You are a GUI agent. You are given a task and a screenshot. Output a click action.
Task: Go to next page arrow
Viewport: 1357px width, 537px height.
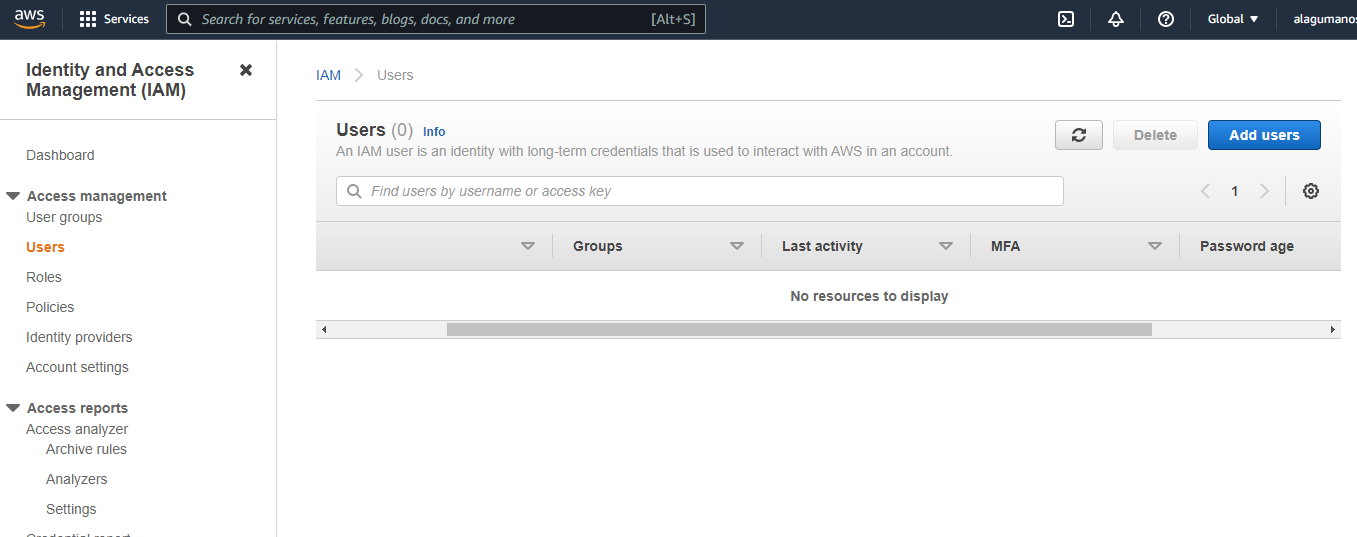[x=1265, y=191]
